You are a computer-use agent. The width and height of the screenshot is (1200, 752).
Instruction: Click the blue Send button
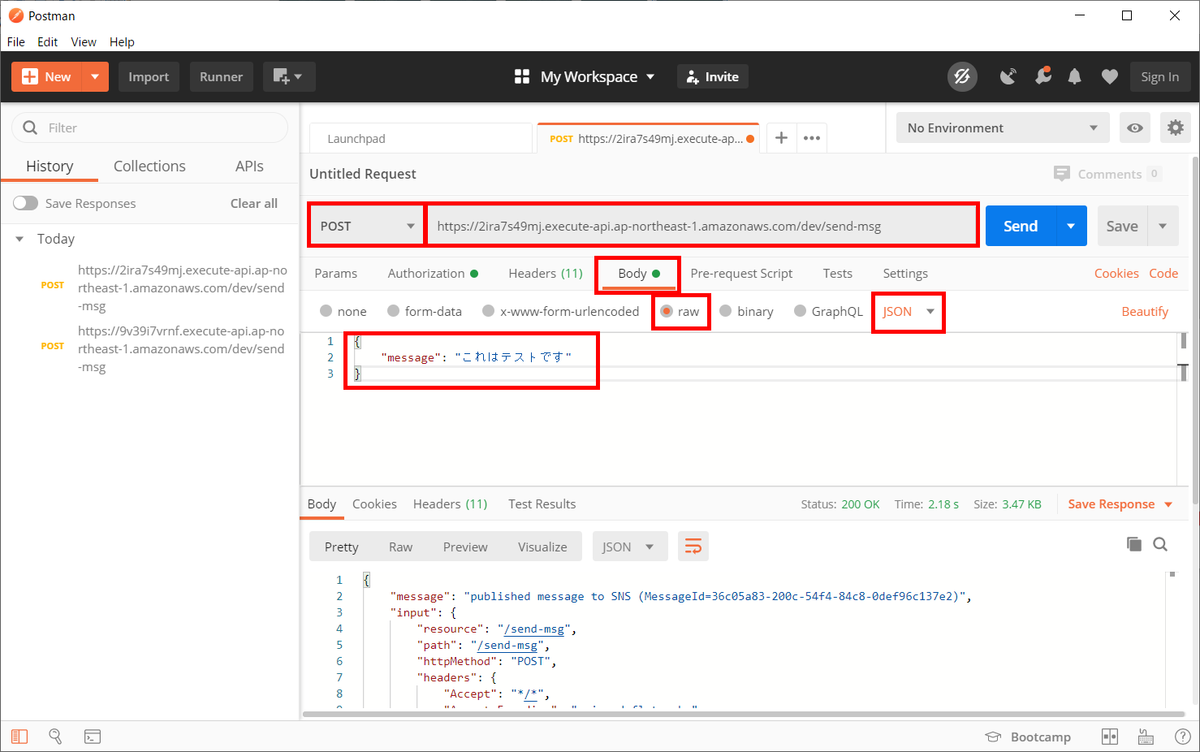pyautogui.click(x=1020, y=226)
